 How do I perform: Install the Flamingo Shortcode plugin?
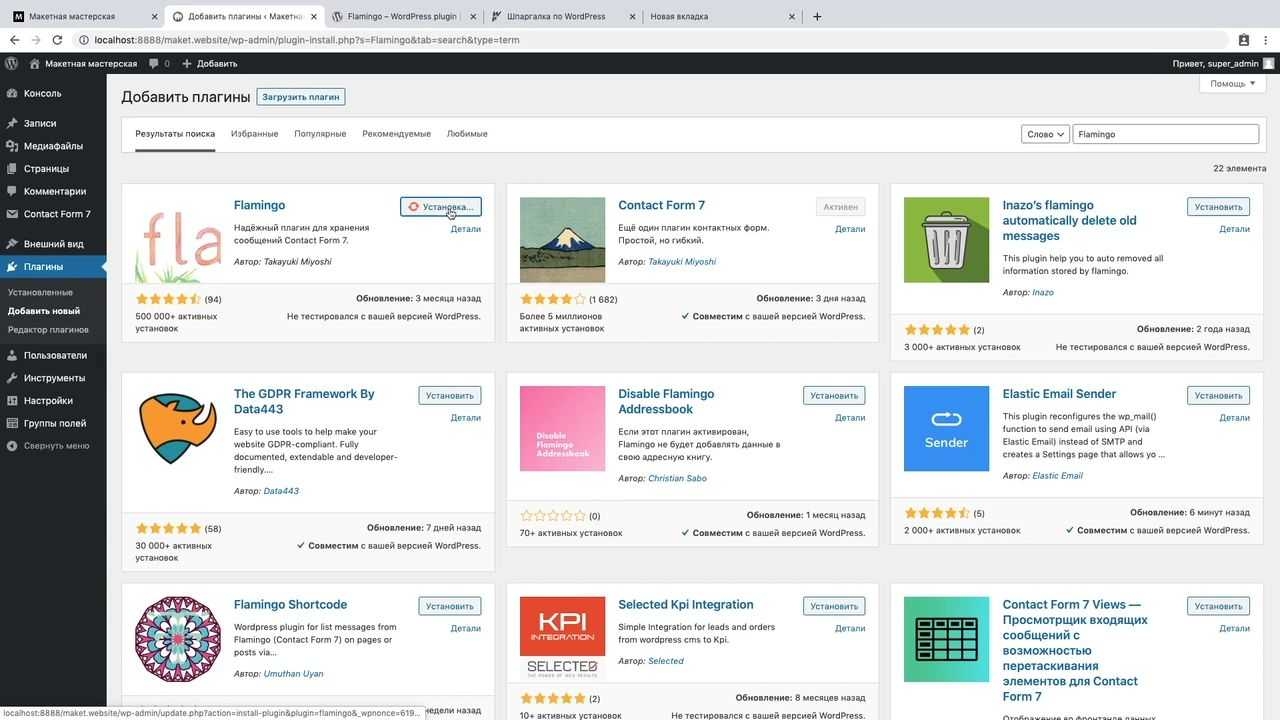[x=449, y=606]
